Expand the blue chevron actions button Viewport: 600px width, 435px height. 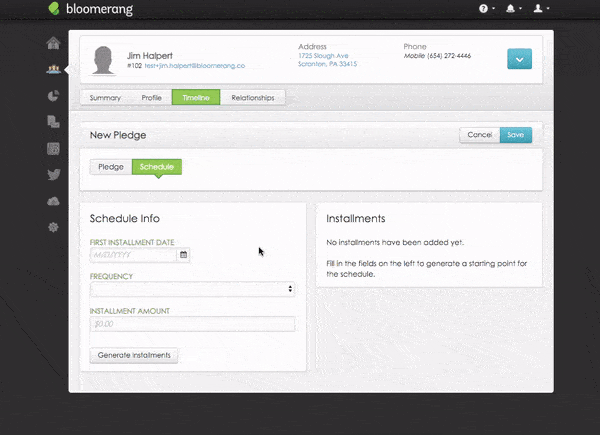519,59
